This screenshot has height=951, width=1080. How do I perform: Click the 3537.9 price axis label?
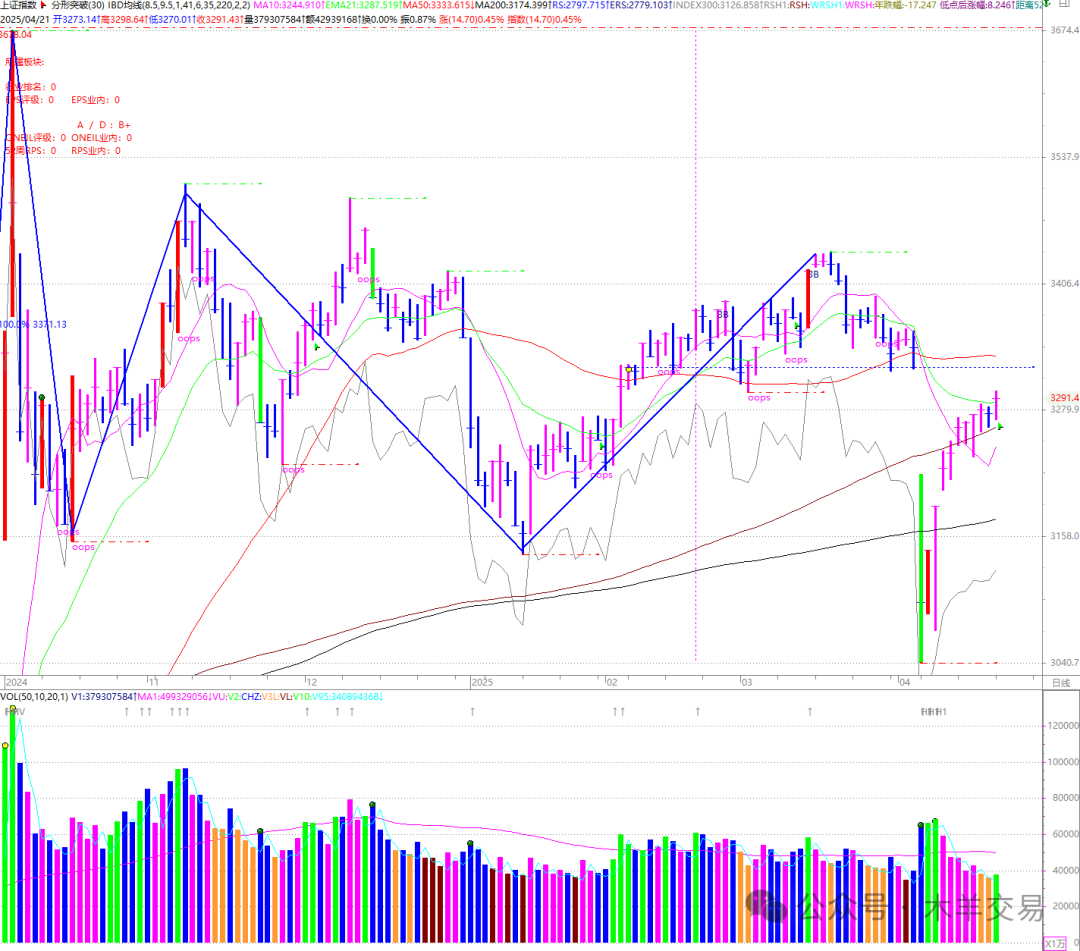(1064, 157)
